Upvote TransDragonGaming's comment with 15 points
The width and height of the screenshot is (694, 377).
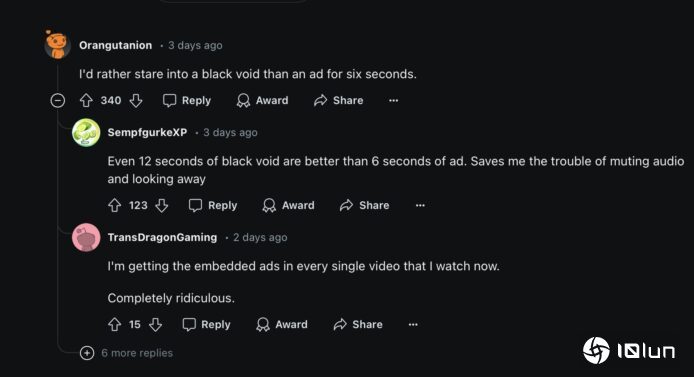tap(115, 325)
